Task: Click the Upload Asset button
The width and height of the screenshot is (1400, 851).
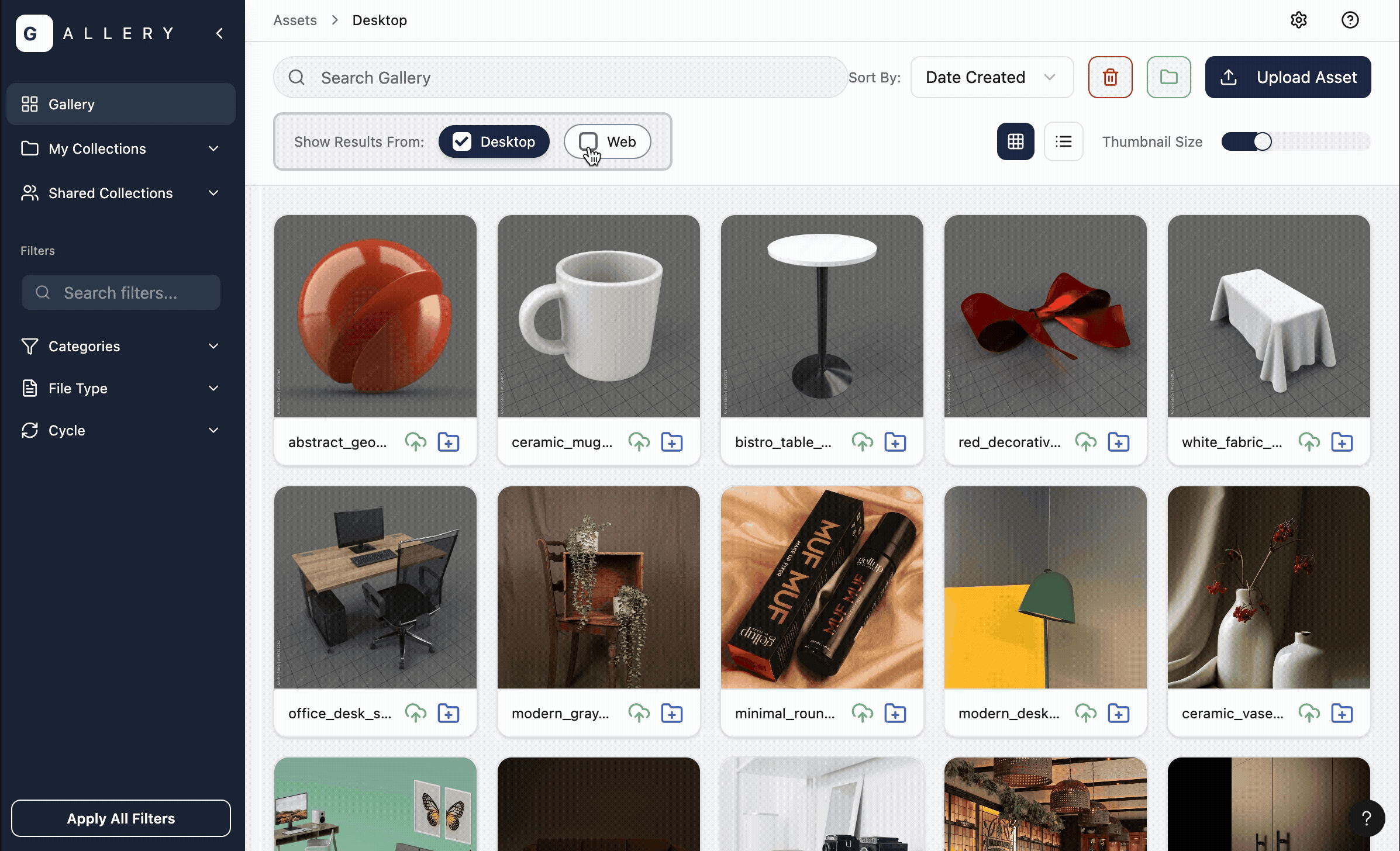Action: (1287, 77)
